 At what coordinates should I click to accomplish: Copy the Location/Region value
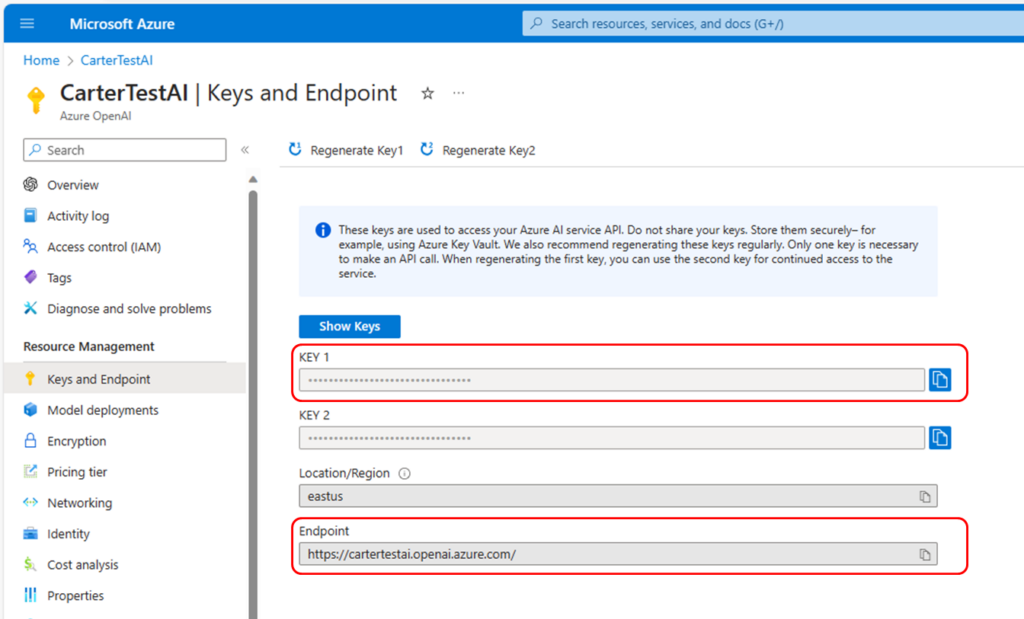click(925, 496)
